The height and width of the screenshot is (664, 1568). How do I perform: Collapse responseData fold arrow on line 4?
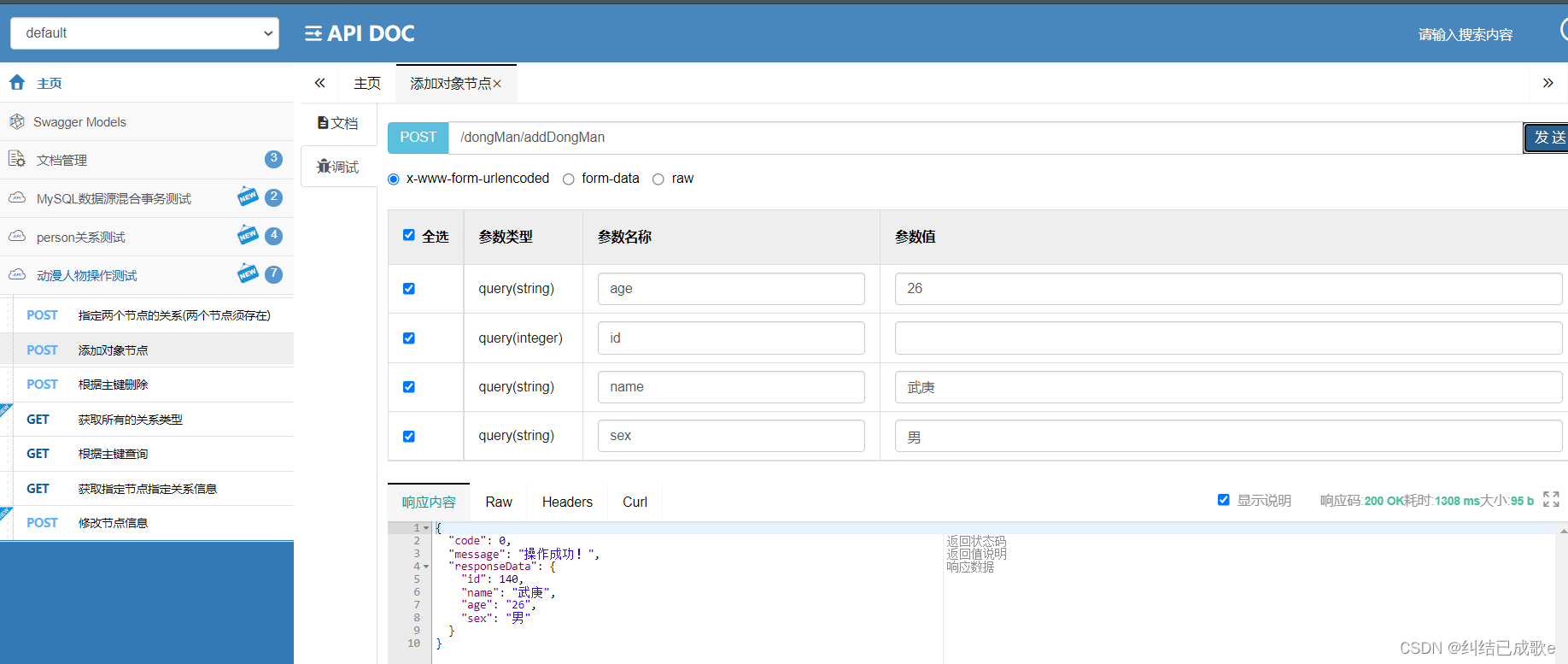426,567
